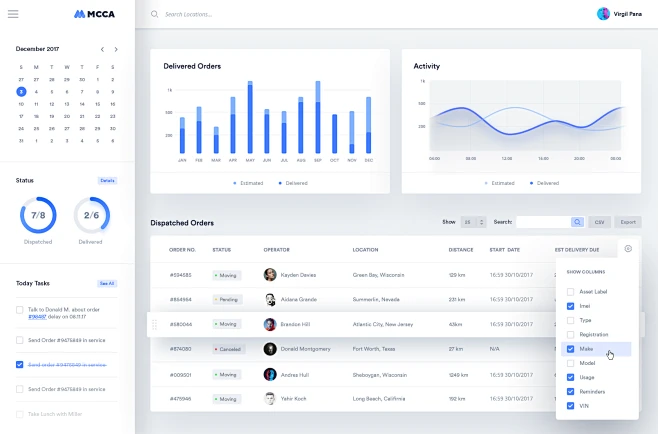Check the Asset Label column checkbox
This screenshot has width=658, height=434.
click(570, 292)
